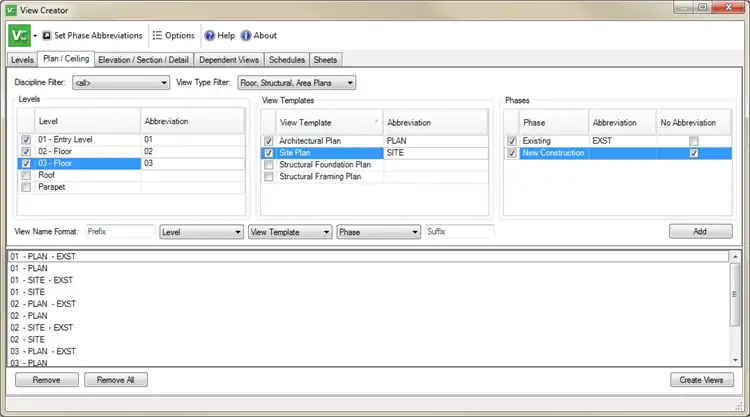Uncheck the Existing phase checkbox
This screenshot has width=750, height=417.
tap(512, 141)
